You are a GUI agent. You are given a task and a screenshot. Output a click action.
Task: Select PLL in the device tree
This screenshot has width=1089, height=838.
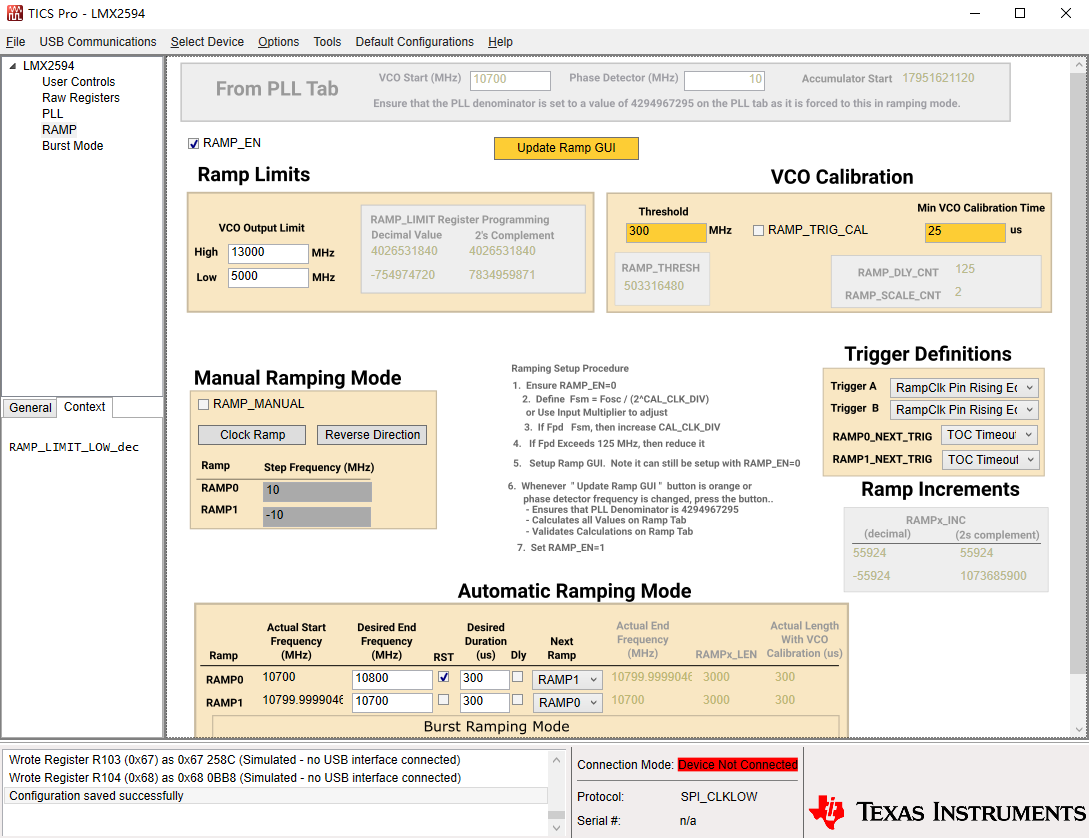[x=53, y=114]
